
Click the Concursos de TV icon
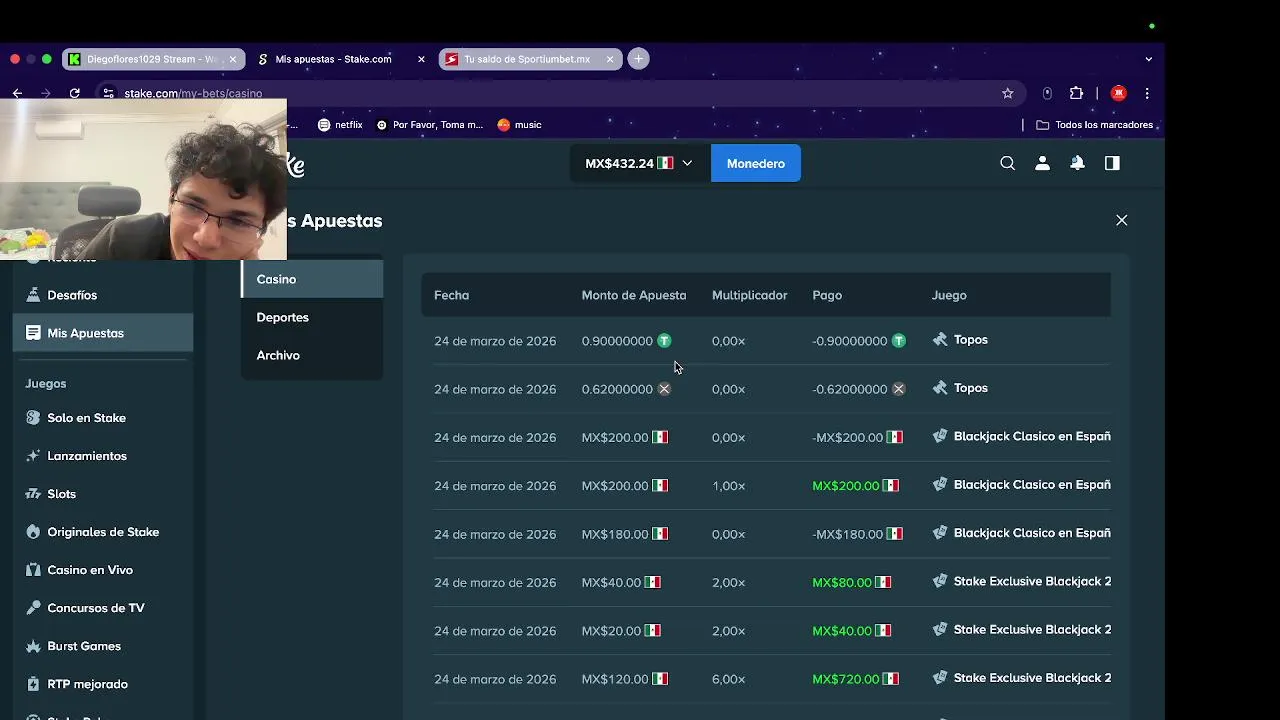point(33,608)
